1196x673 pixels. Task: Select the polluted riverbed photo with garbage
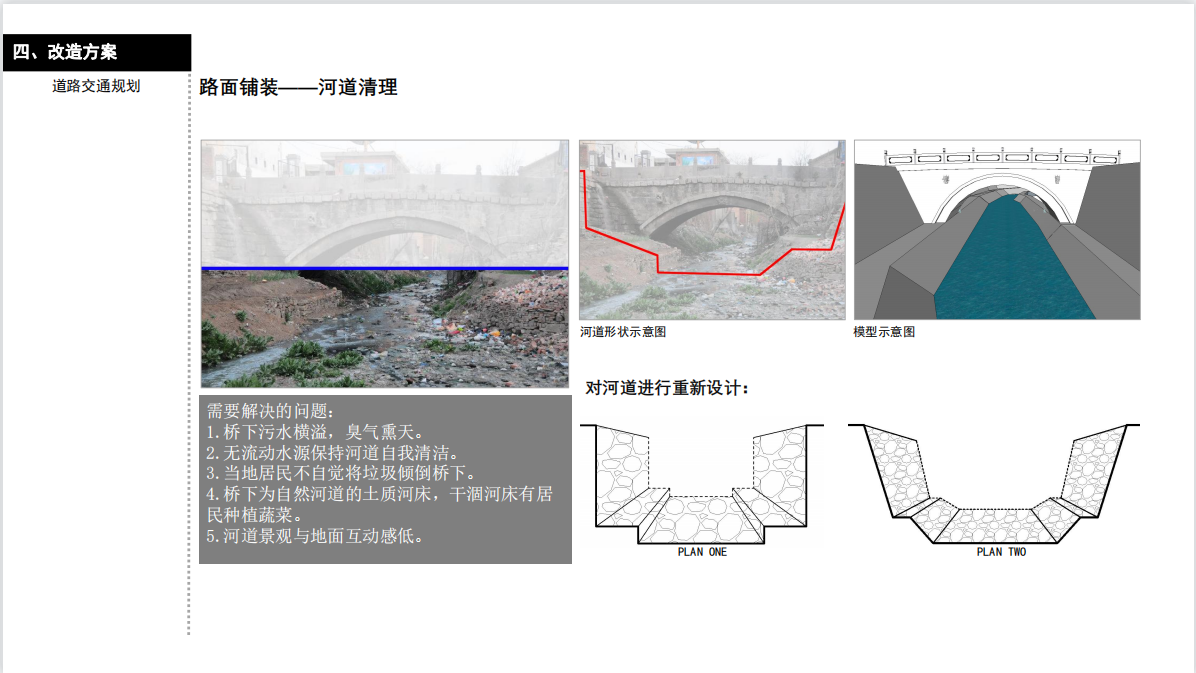384,328
